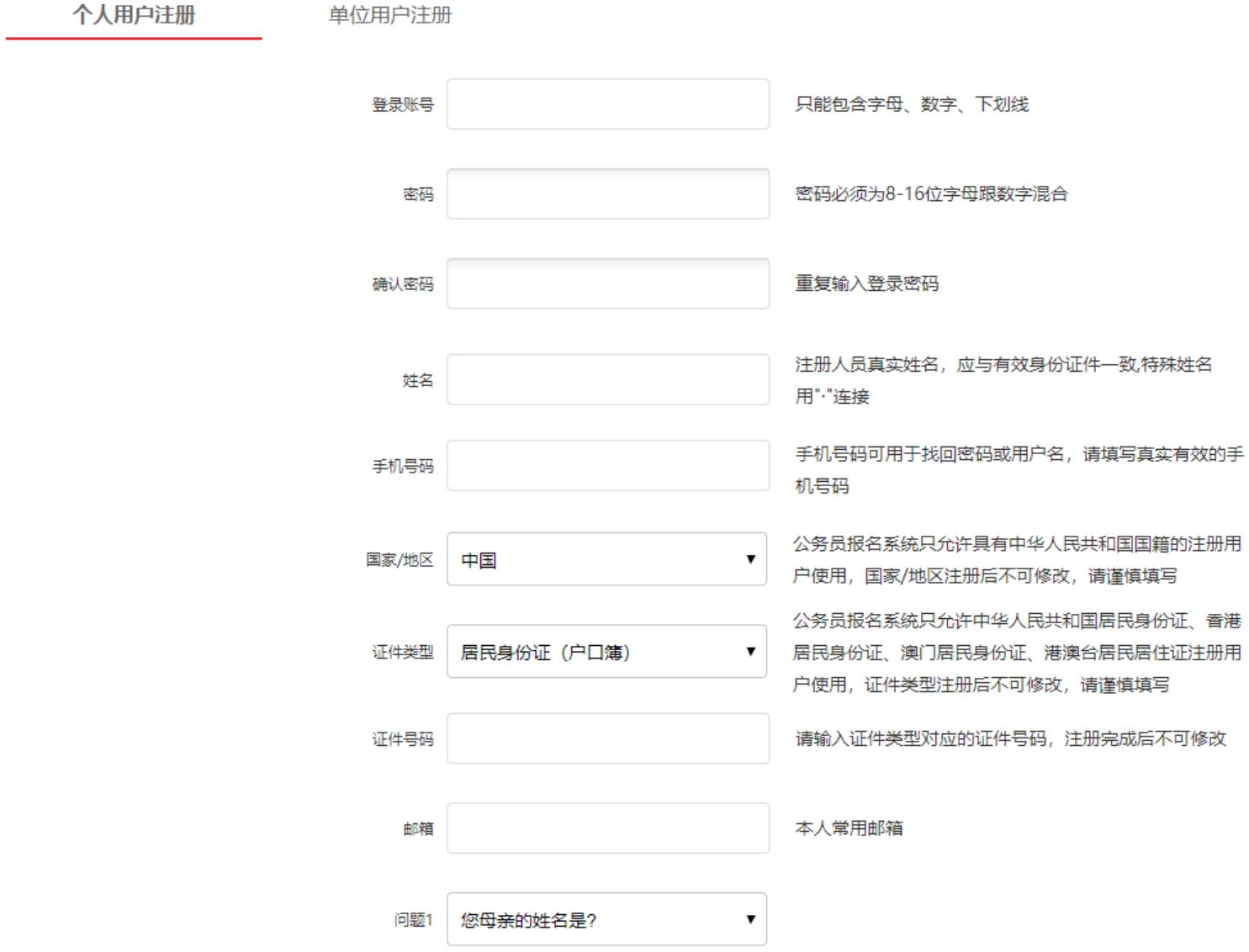Focus the 密码 input box
This screenshot has height=952, width=1249.
607,194
